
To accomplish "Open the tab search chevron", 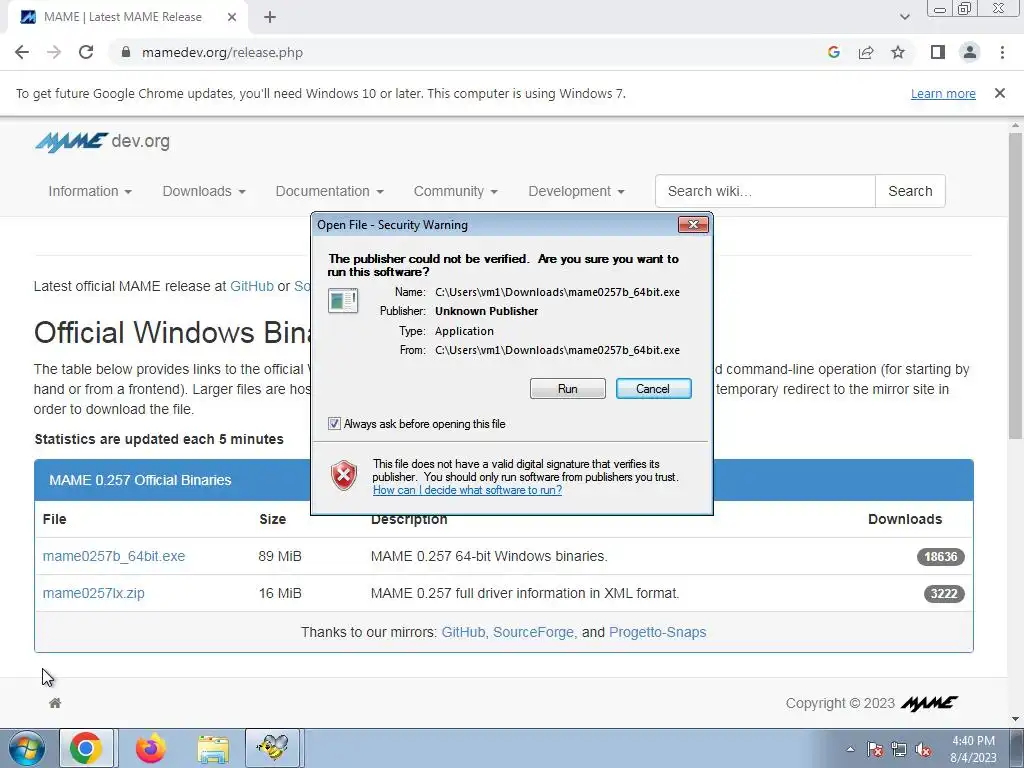I will point(904,18).
